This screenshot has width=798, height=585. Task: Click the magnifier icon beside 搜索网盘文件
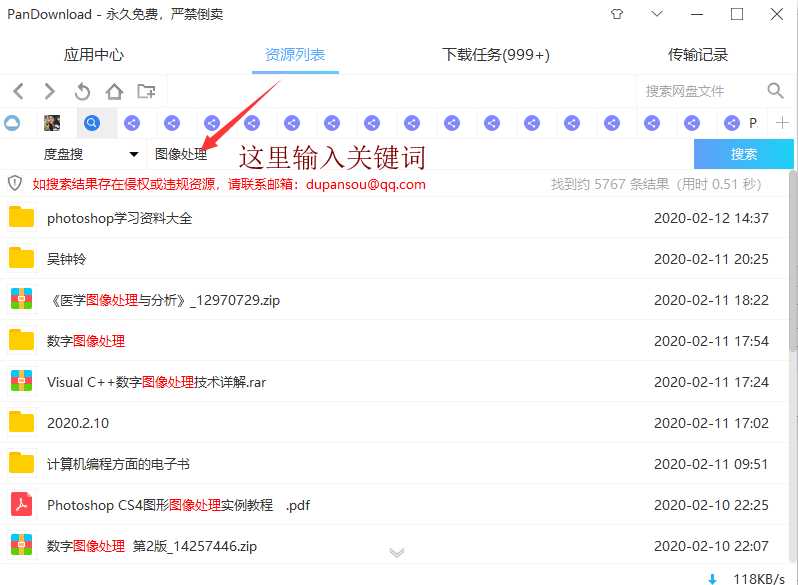click(775, 91)
